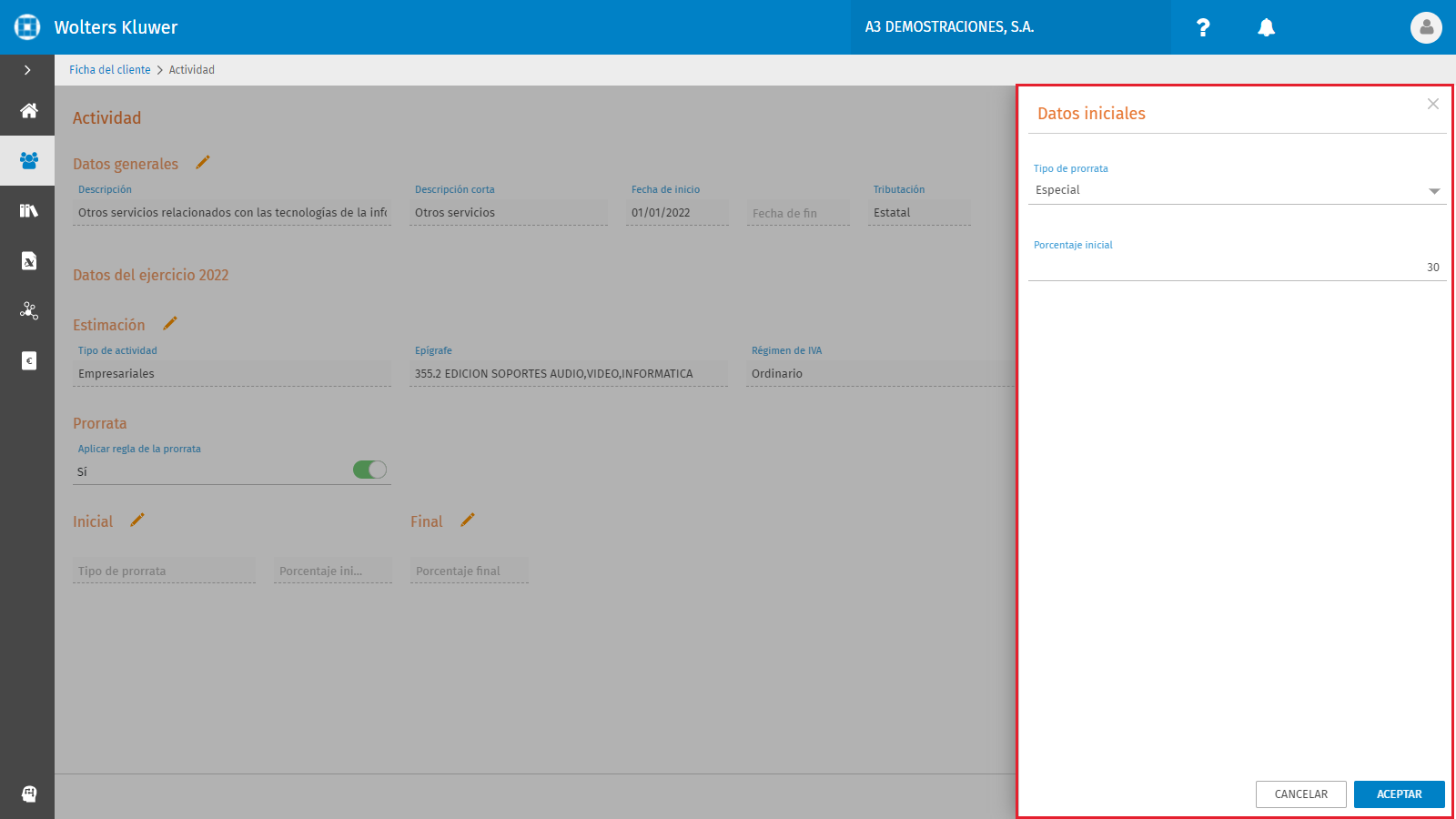Click the Datos del ejercicio 2022 heading
Screen dimensions: 1456x819
(x=151, y=275)
